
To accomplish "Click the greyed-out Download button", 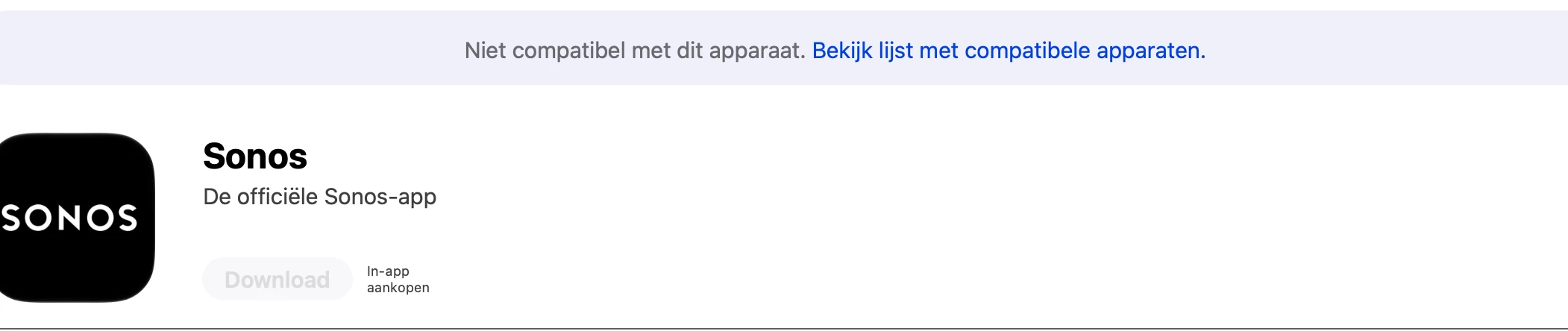I will (277, 279).
